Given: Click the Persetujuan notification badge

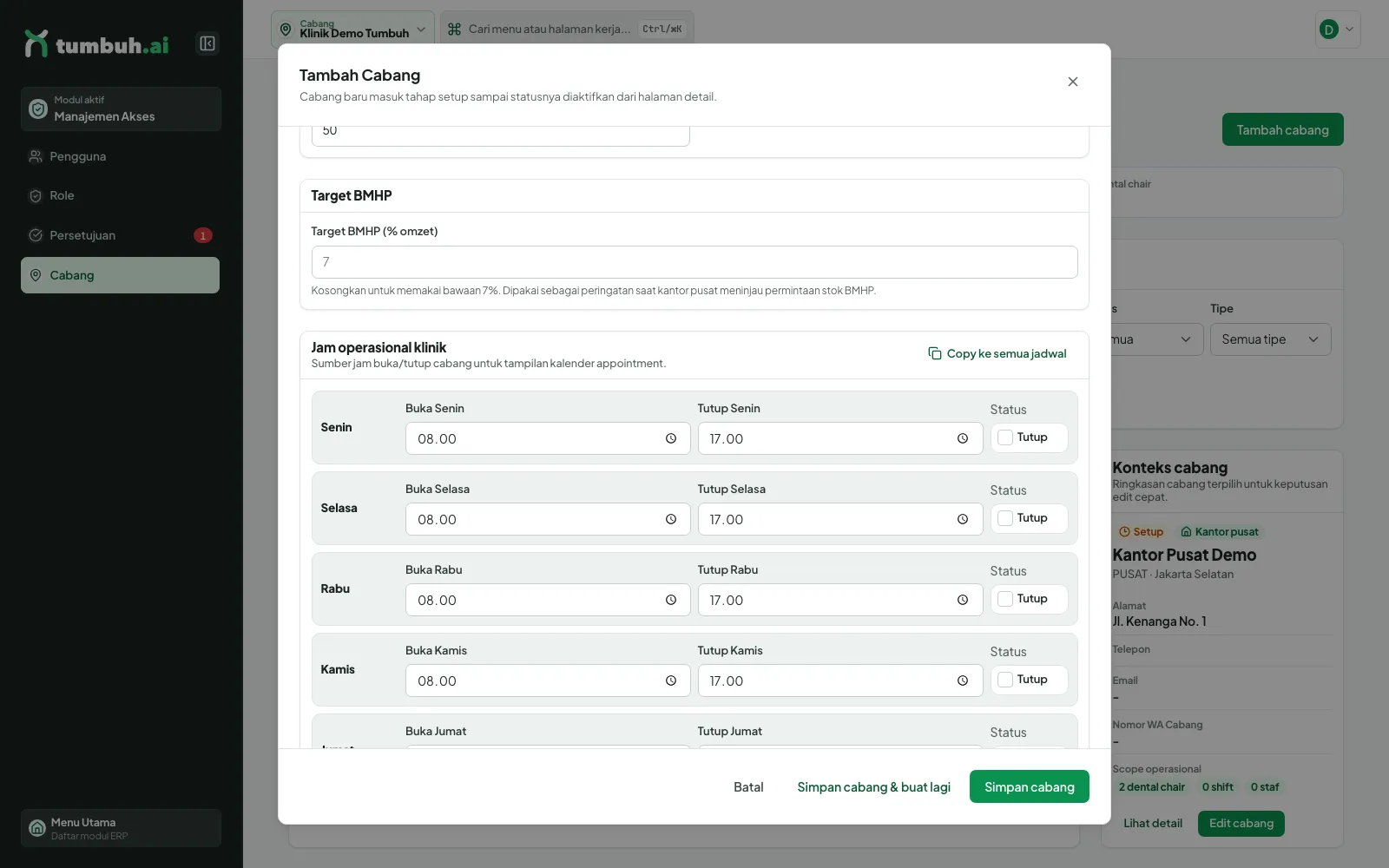Looking at the screenshot, I should [202, 235].
